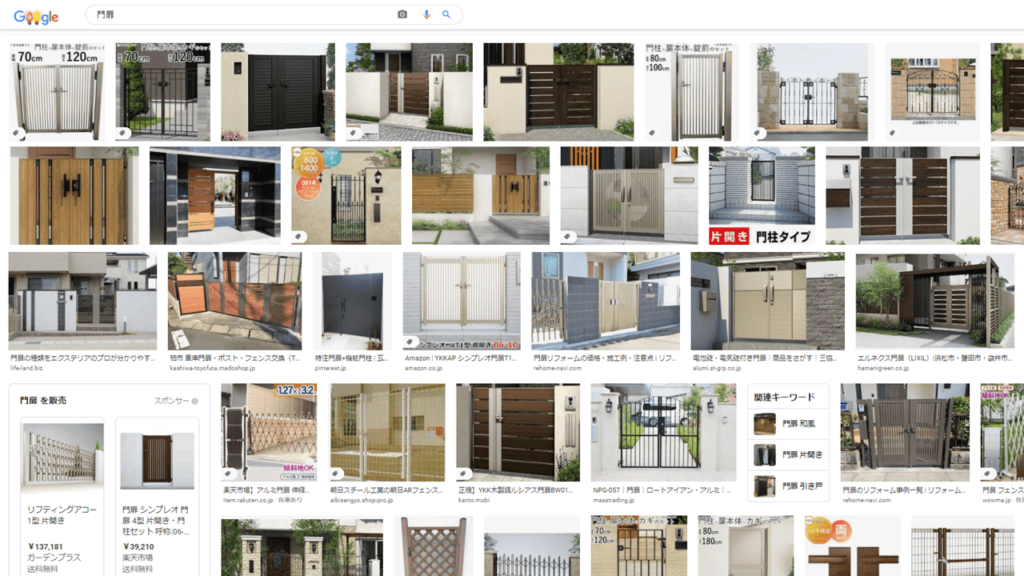
Task: Click the small thumbnail beside 門扉 和風
Action: tap(764, 424)
